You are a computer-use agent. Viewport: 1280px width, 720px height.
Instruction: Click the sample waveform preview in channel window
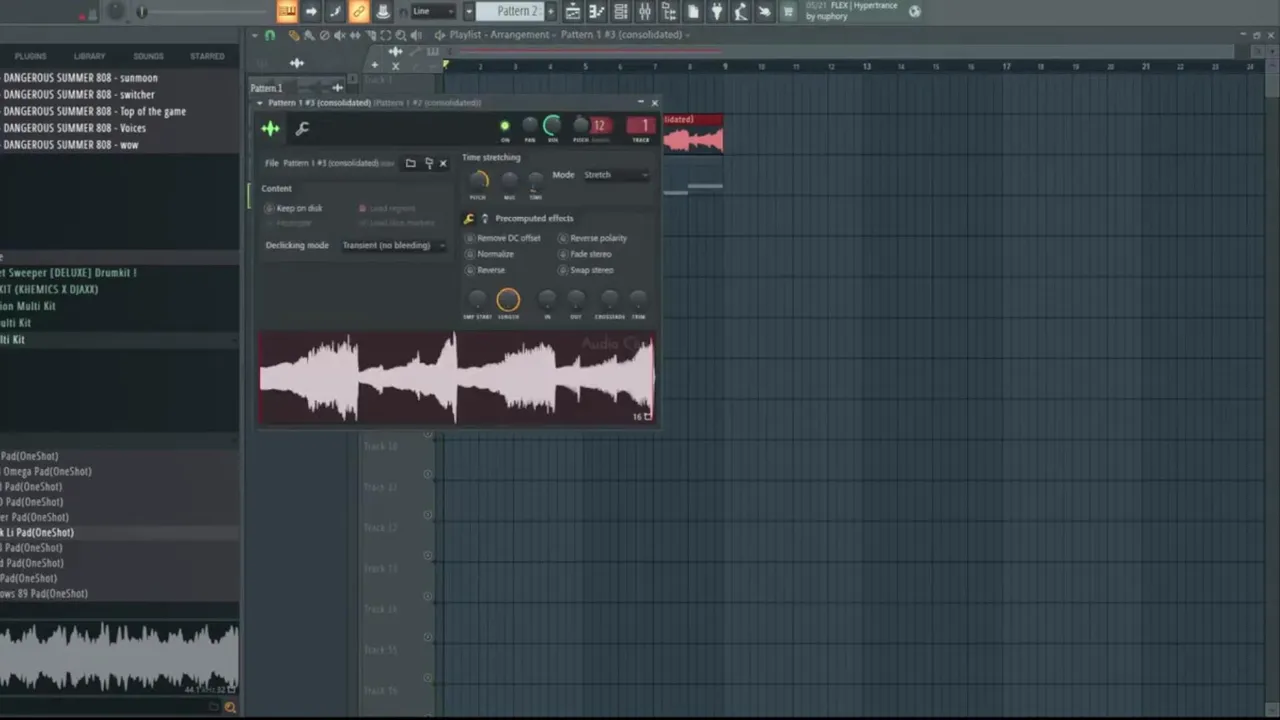pos(456,379)
